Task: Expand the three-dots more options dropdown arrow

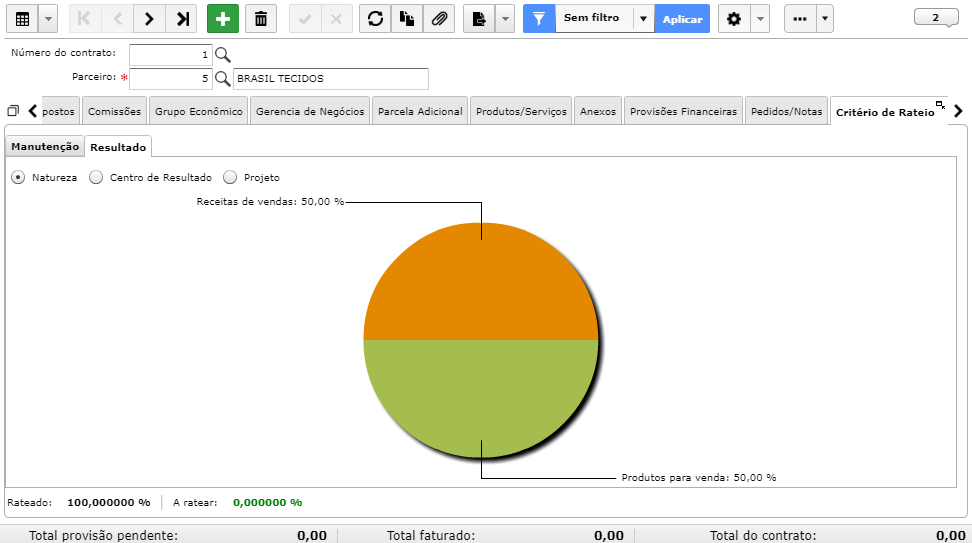Action: (824, 19)
